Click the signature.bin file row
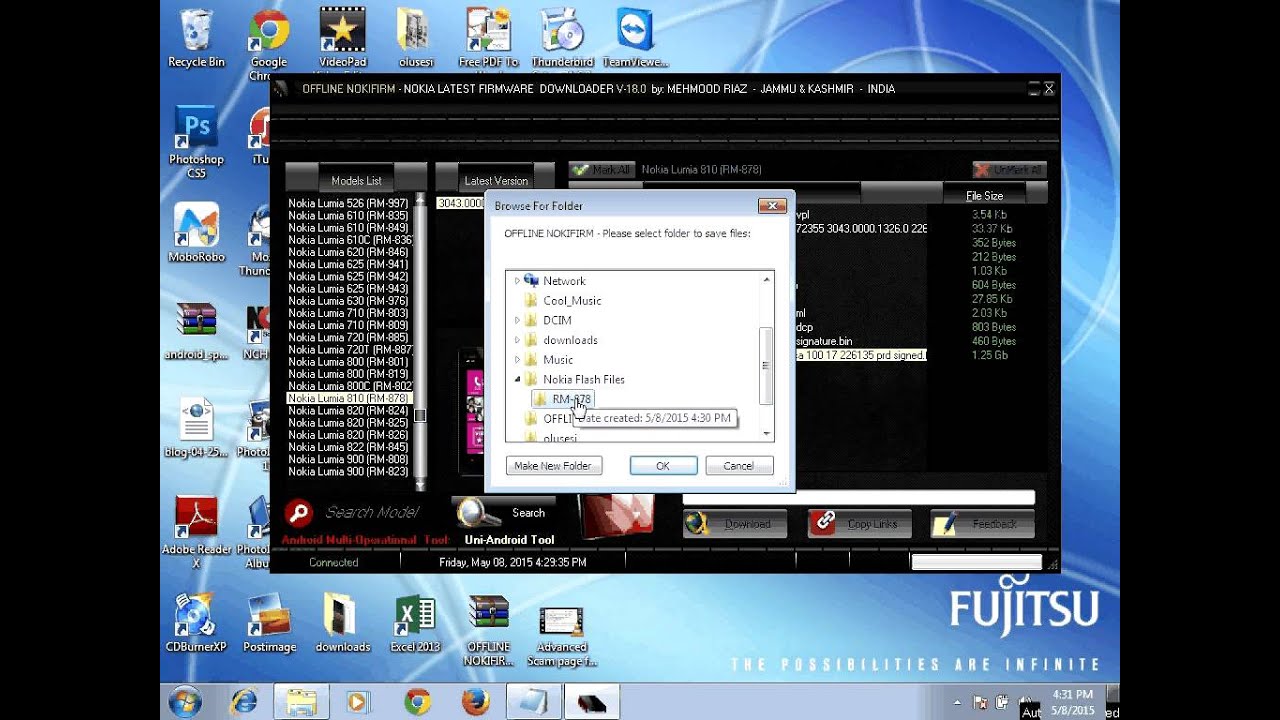The height and width of the screenshot is (720, 1280). (860, 341)
